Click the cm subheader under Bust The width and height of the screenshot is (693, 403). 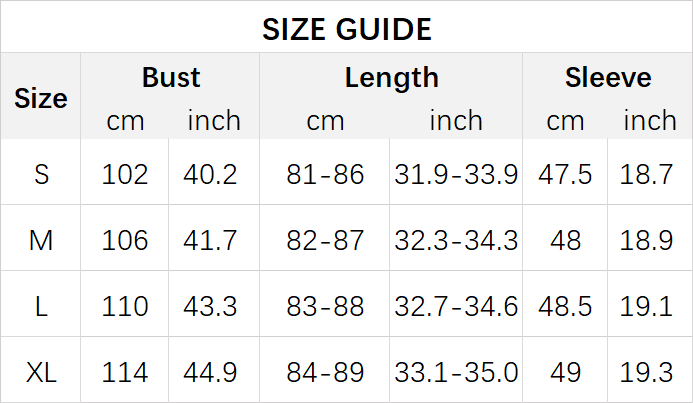click(x=125, y=121)
